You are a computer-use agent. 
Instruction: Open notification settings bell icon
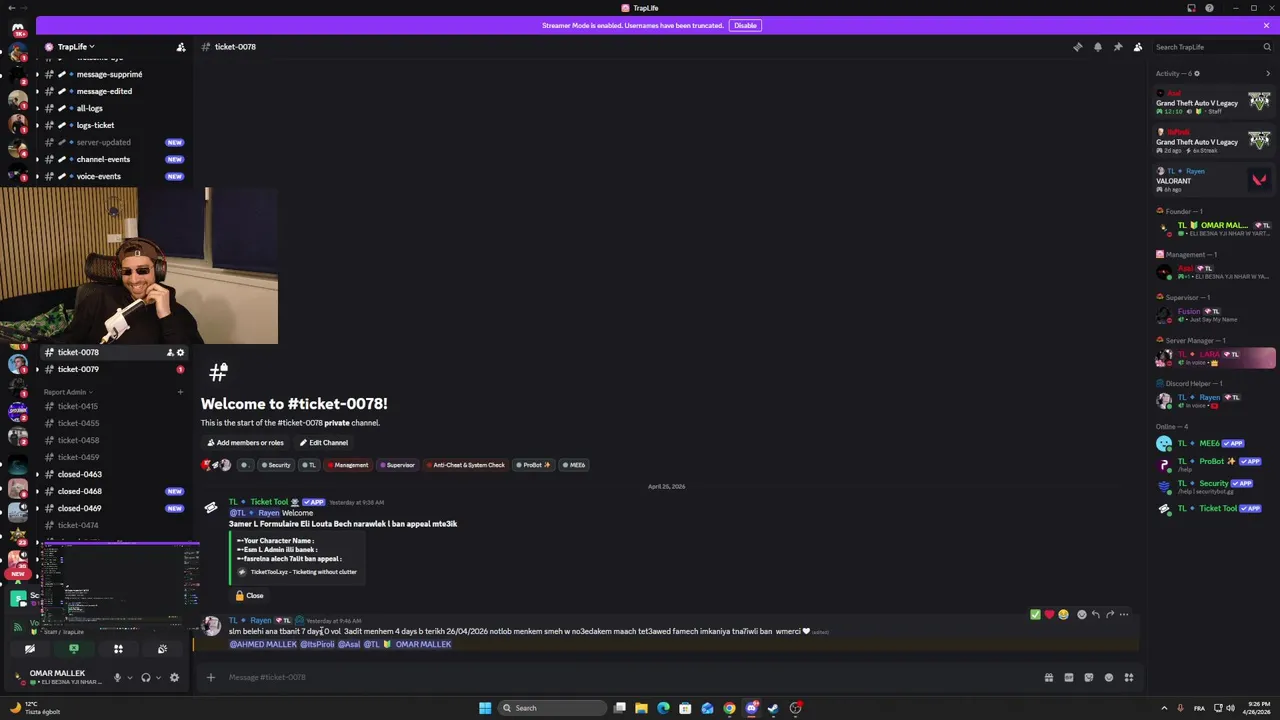pos(1097,47)
